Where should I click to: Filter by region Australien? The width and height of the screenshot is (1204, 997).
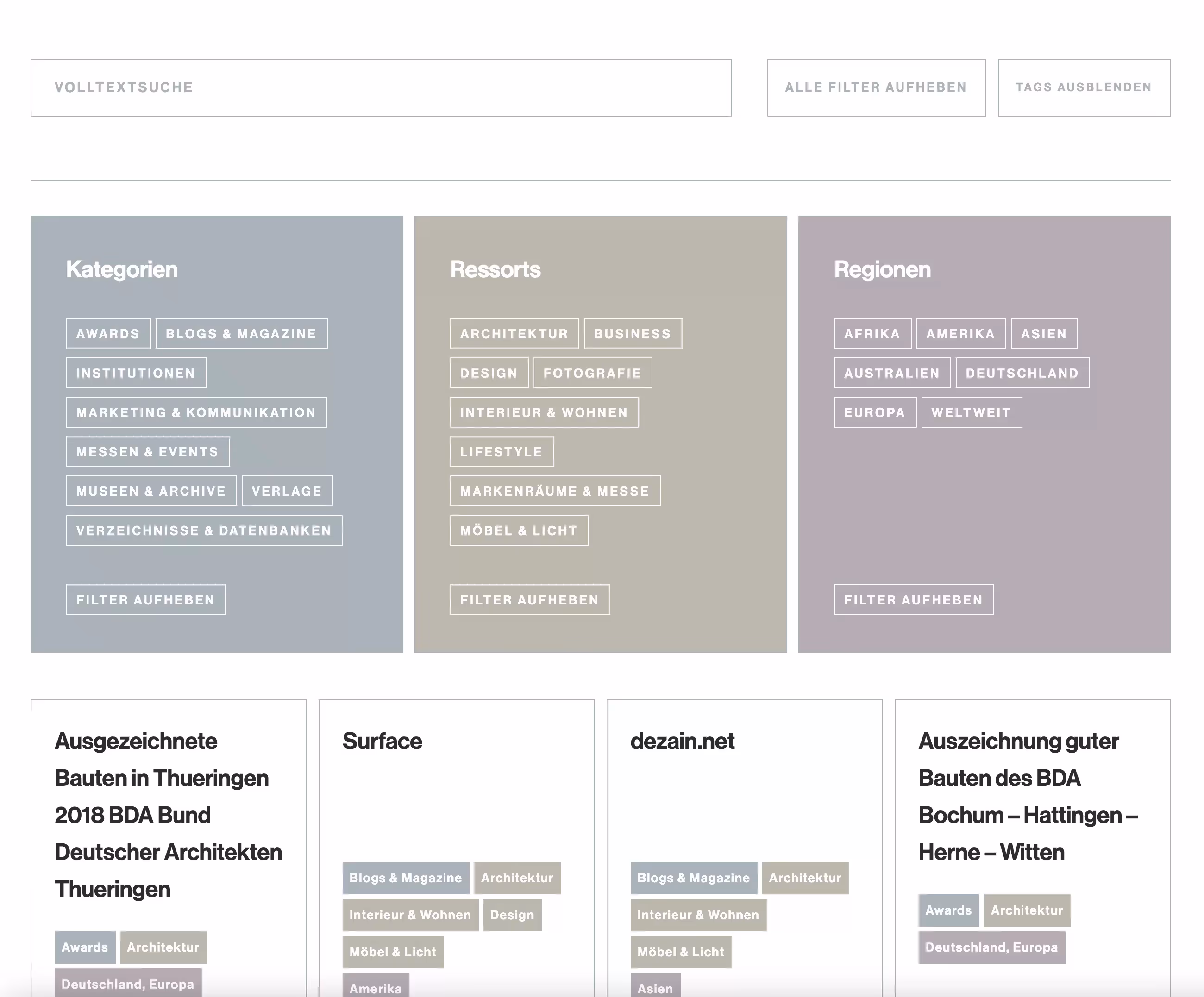pos(891,373)
